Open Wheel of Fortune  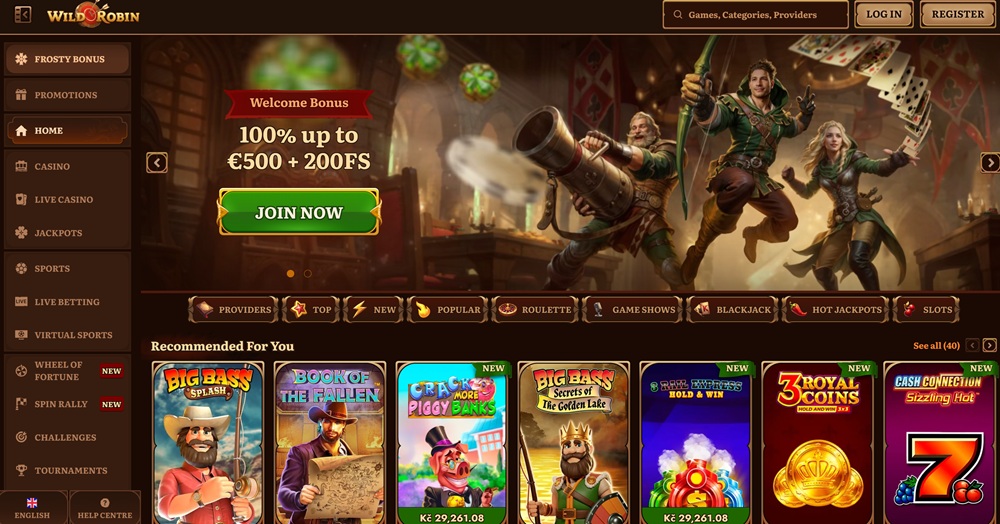click(67, 370)
